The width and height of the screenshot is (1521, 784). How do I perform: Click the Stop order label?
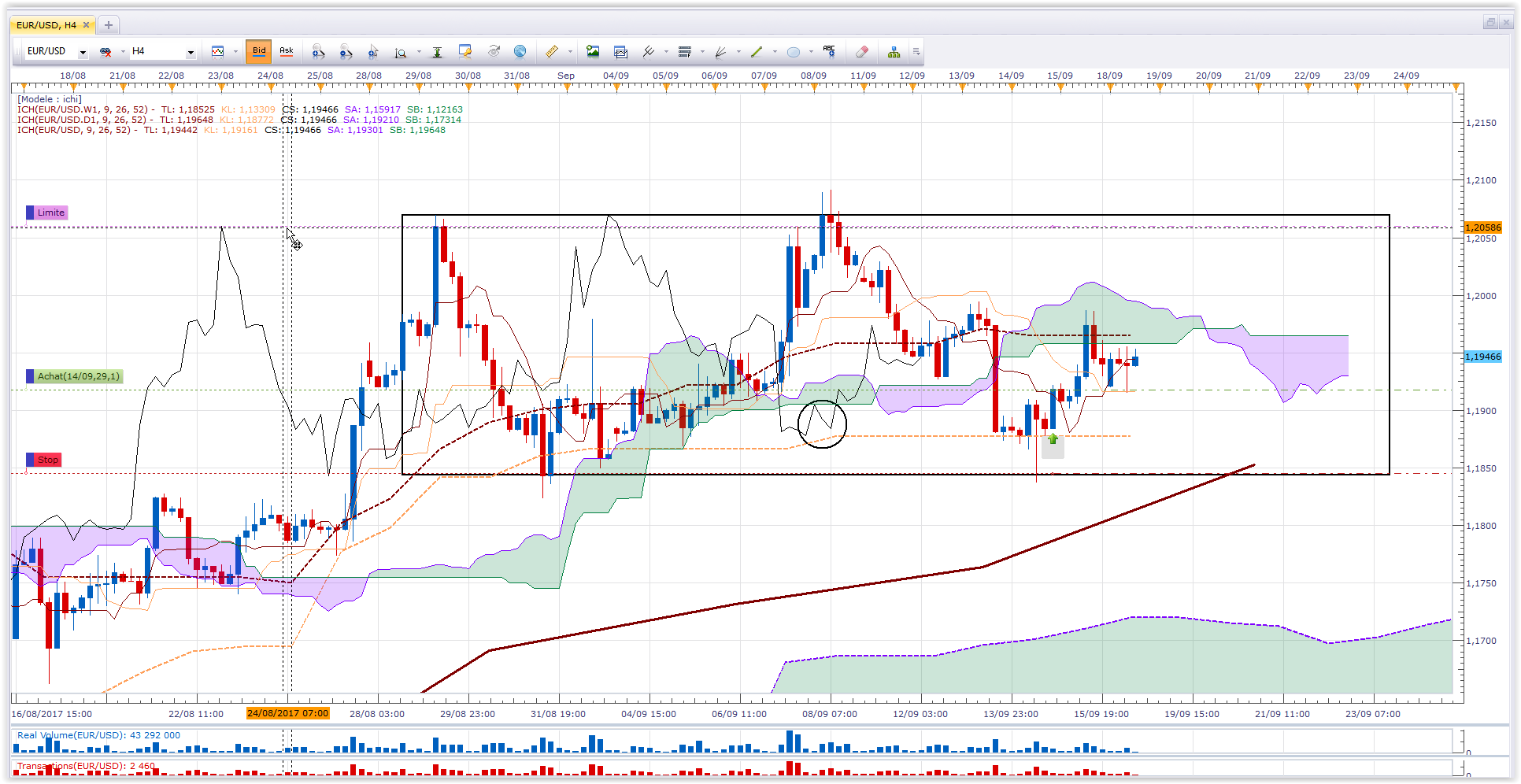44,460
